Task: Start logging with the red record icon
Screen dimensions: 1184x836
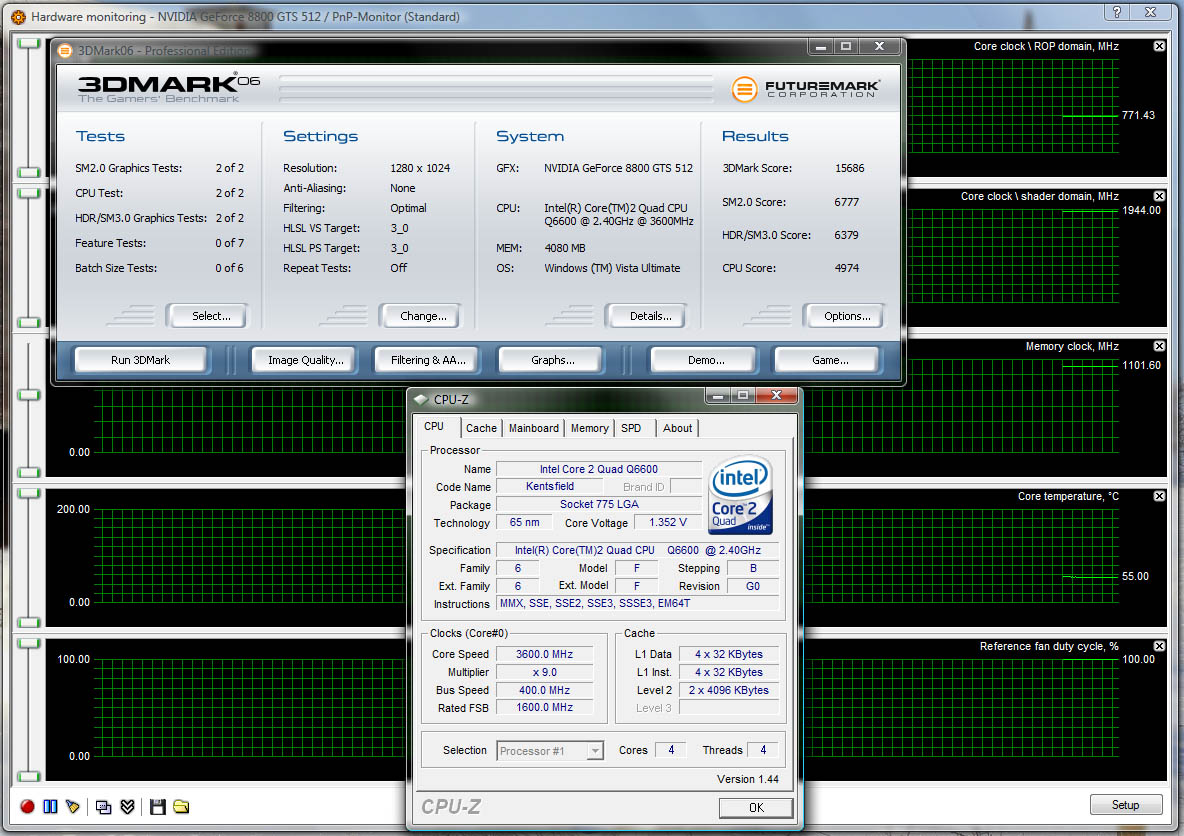Action: tap(27, 807)
